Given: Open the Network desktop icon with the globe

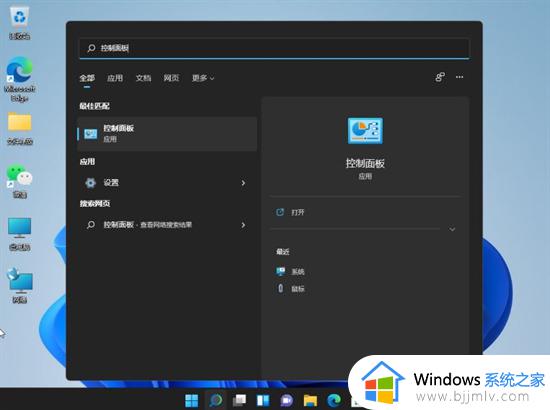Looking at the screenshot, I should coord(20,285).
